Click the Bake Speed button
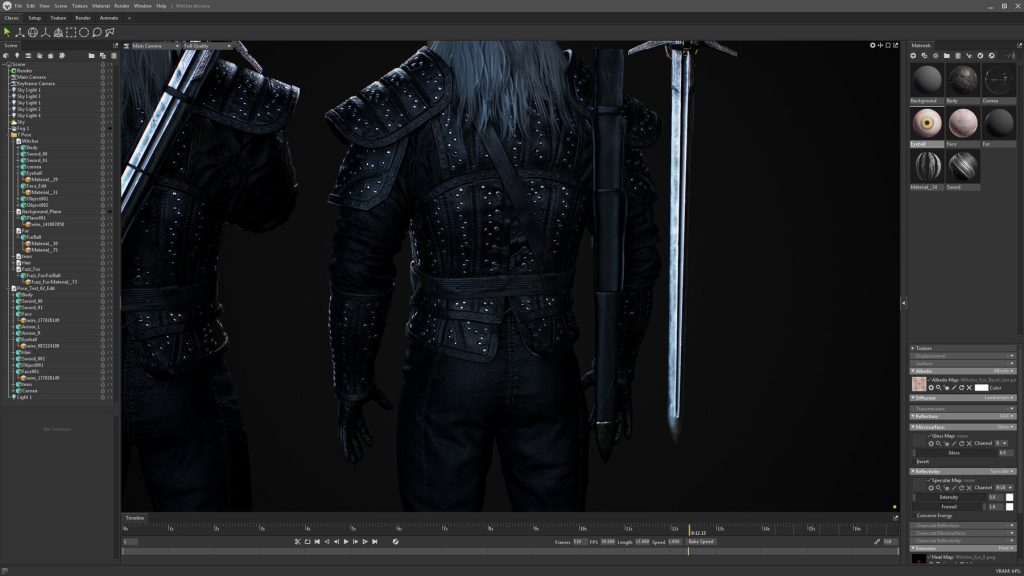Viewport: 1024px width, 576px height. point(701,541)
